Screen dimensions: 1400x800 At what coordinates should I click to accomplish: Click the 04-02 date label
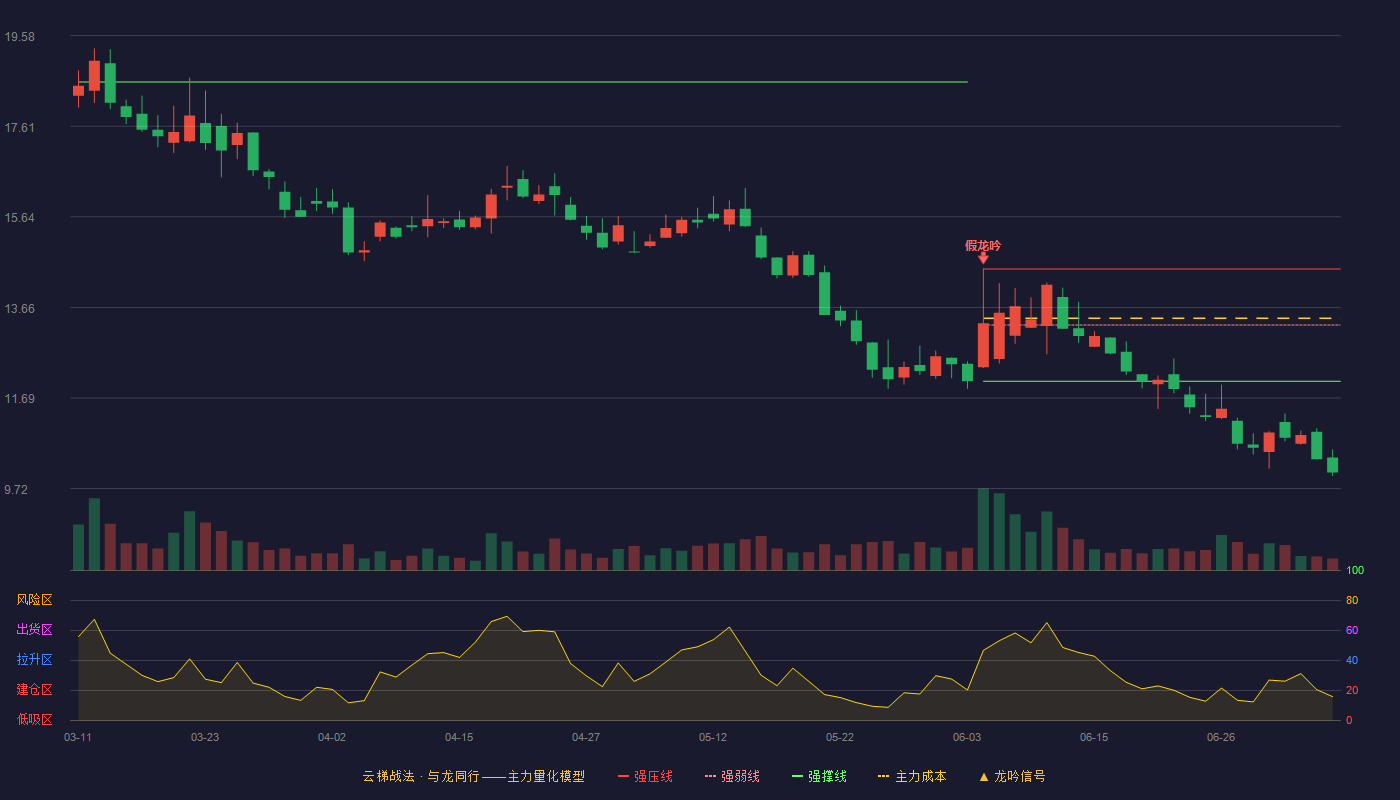[x=332, y=737]
